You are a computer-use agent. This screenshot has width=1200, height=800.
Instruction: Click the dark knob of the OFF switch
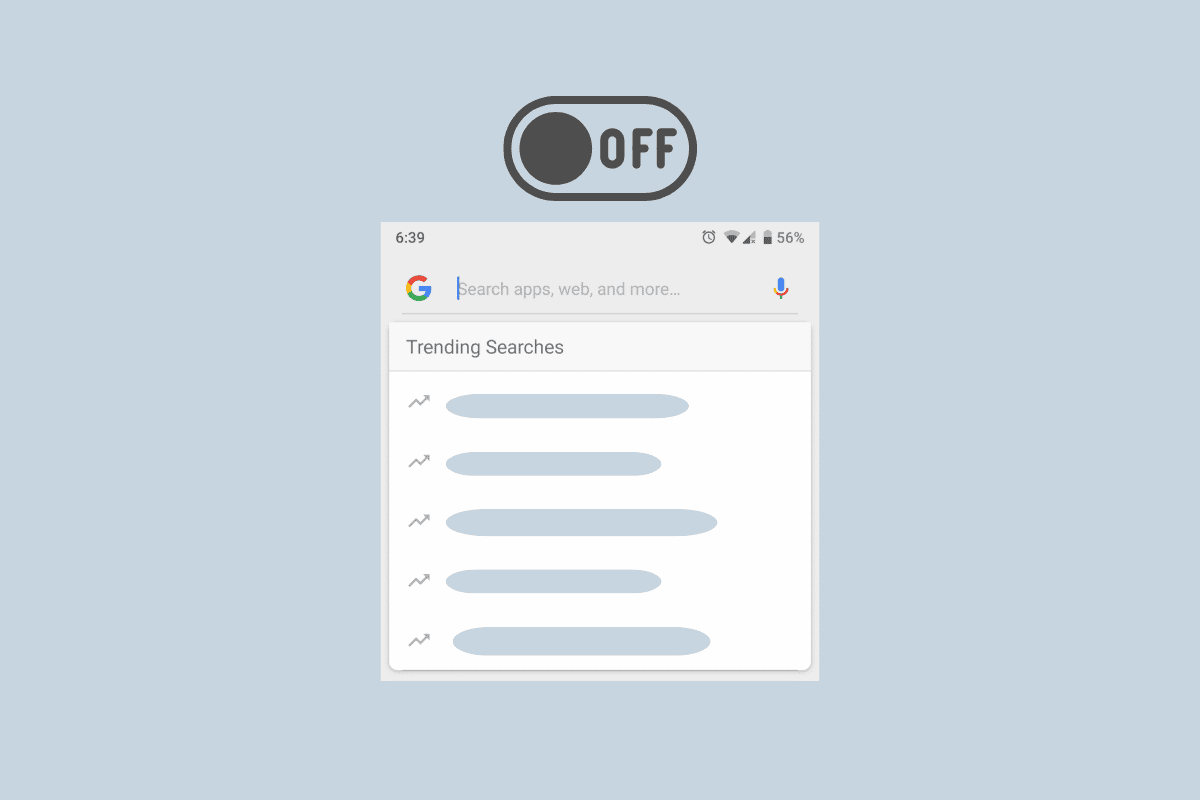pos(556,148)
